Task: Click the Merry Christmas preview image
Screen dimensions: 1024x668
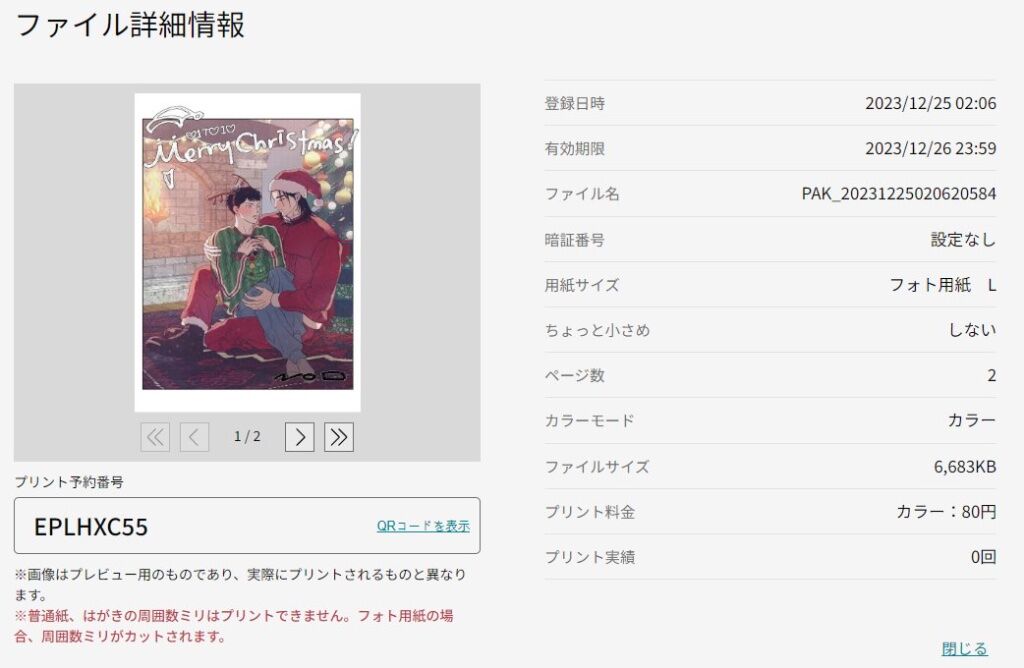Action: [248, 253]
